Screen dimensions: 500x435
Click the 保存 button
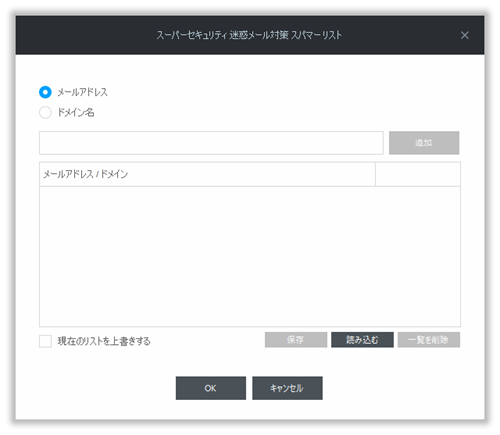tap(296, 340)
